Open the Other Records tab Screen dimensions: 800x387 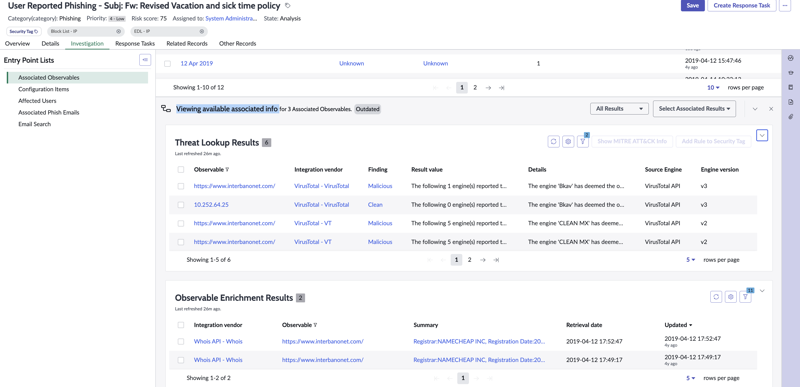point(237,44)
